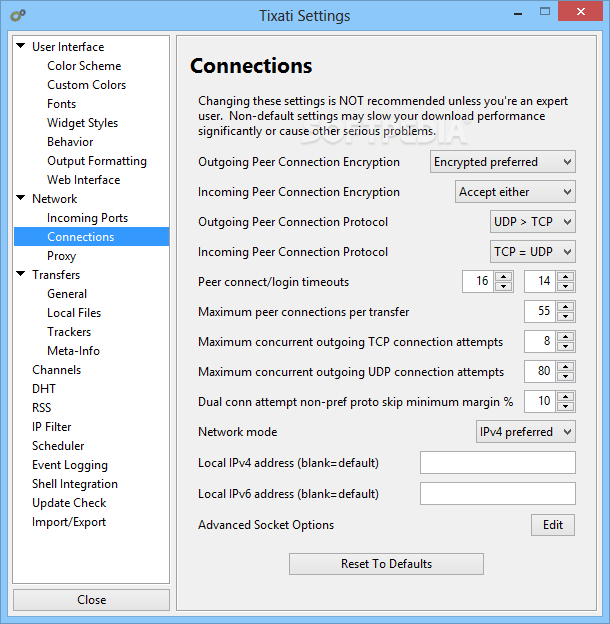Select Meta-Info settings page
Screen dimensions: 610x624
73,351
